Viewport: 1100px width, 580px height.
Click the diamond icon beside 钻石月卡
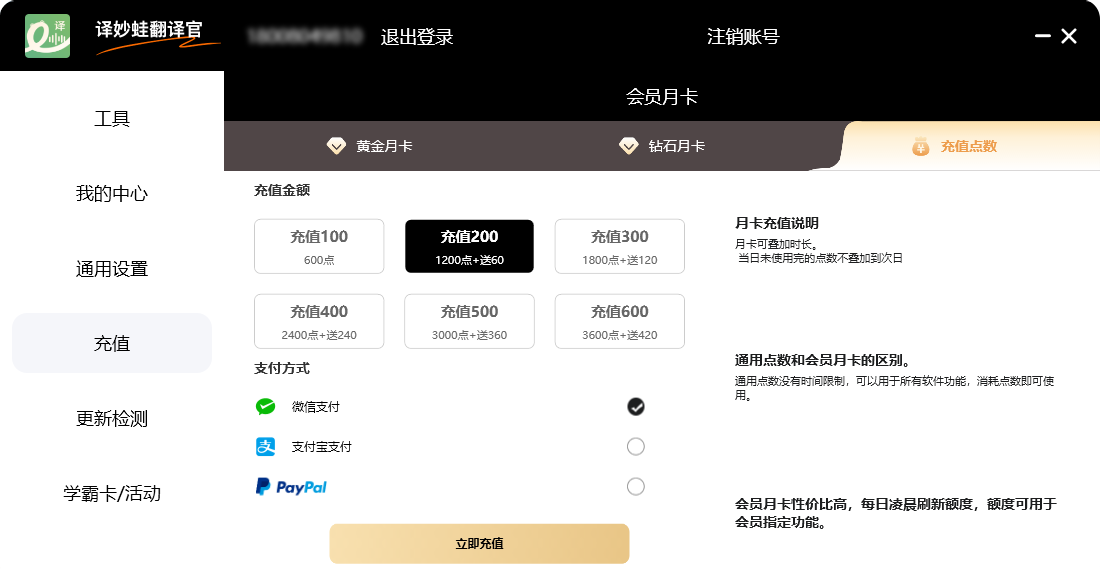pyautogui.click(x=629, y=146)
